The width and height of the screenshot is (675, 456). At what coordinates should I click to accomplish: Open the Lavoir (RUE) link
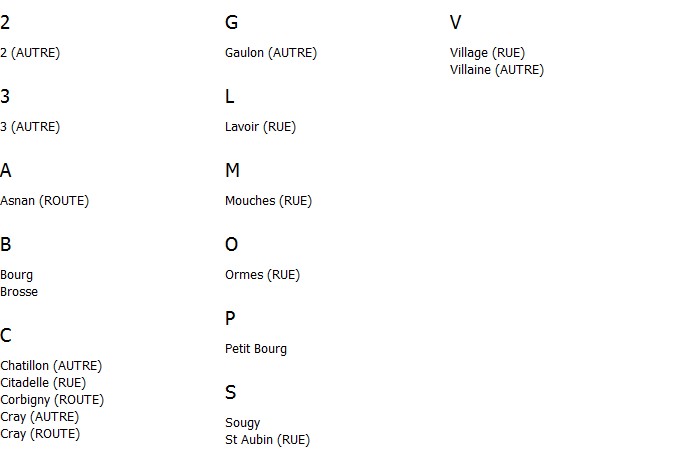260,127
